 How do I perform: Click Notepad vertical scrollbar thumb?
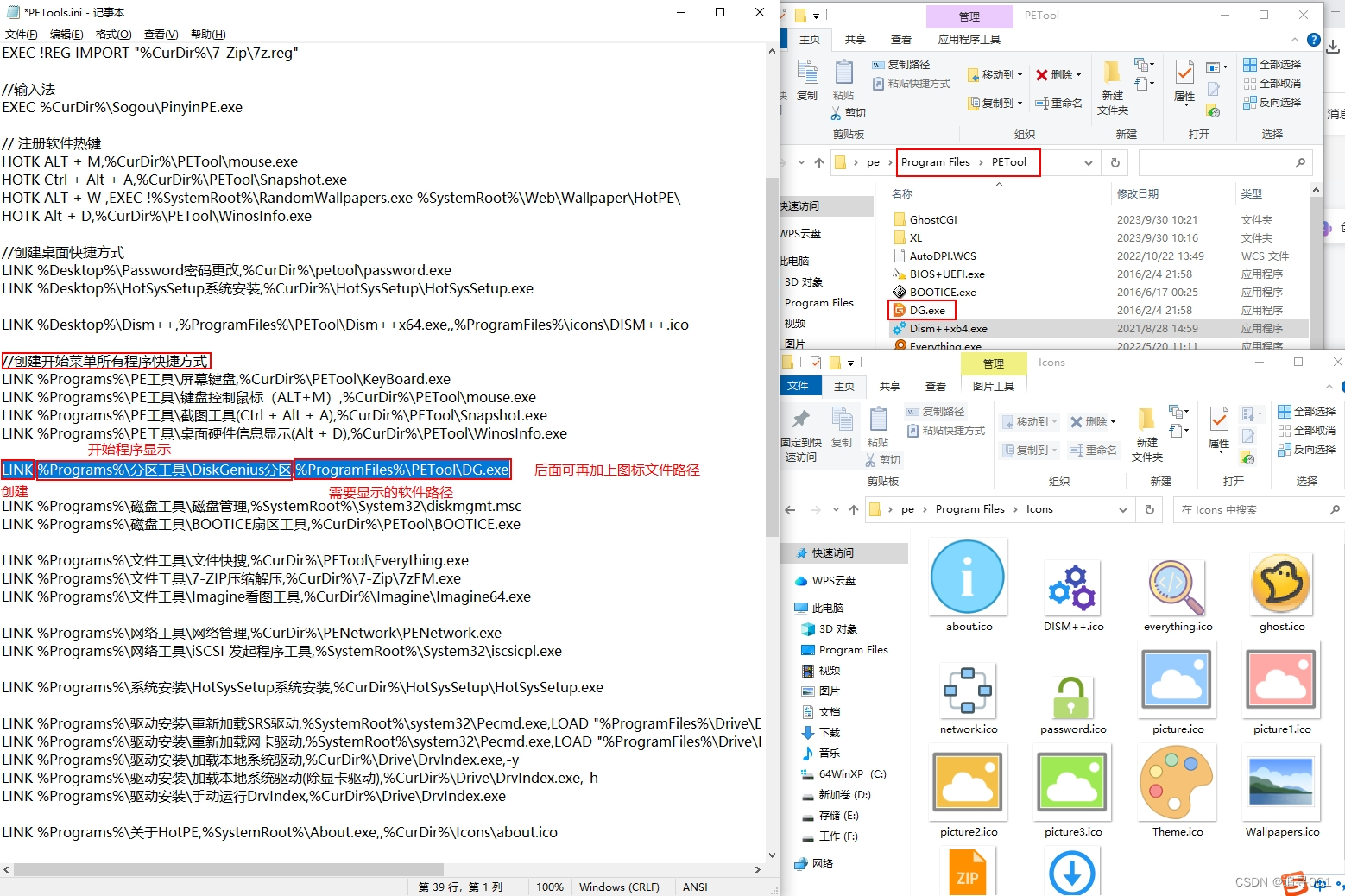[x=772, y=357]
